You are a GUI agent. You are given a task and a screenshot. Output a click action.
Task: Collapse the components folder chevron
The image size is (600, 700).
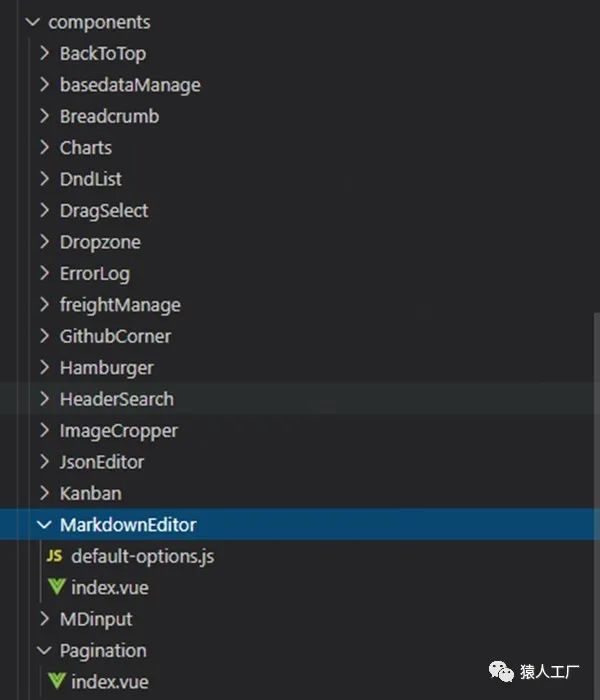pos(33,21)
